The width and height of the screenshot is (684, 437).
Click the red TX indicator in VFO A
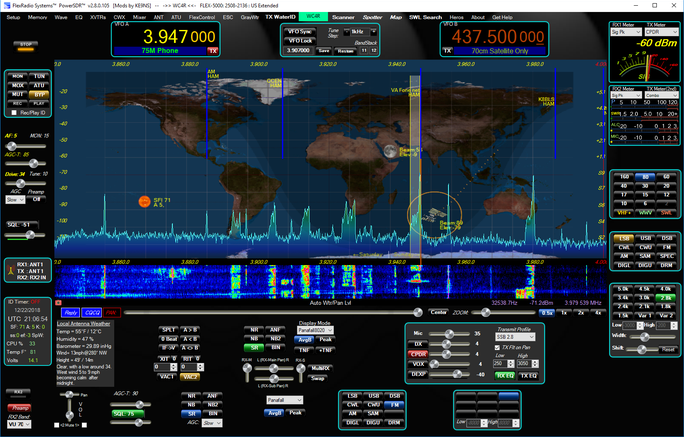[212, 51]
